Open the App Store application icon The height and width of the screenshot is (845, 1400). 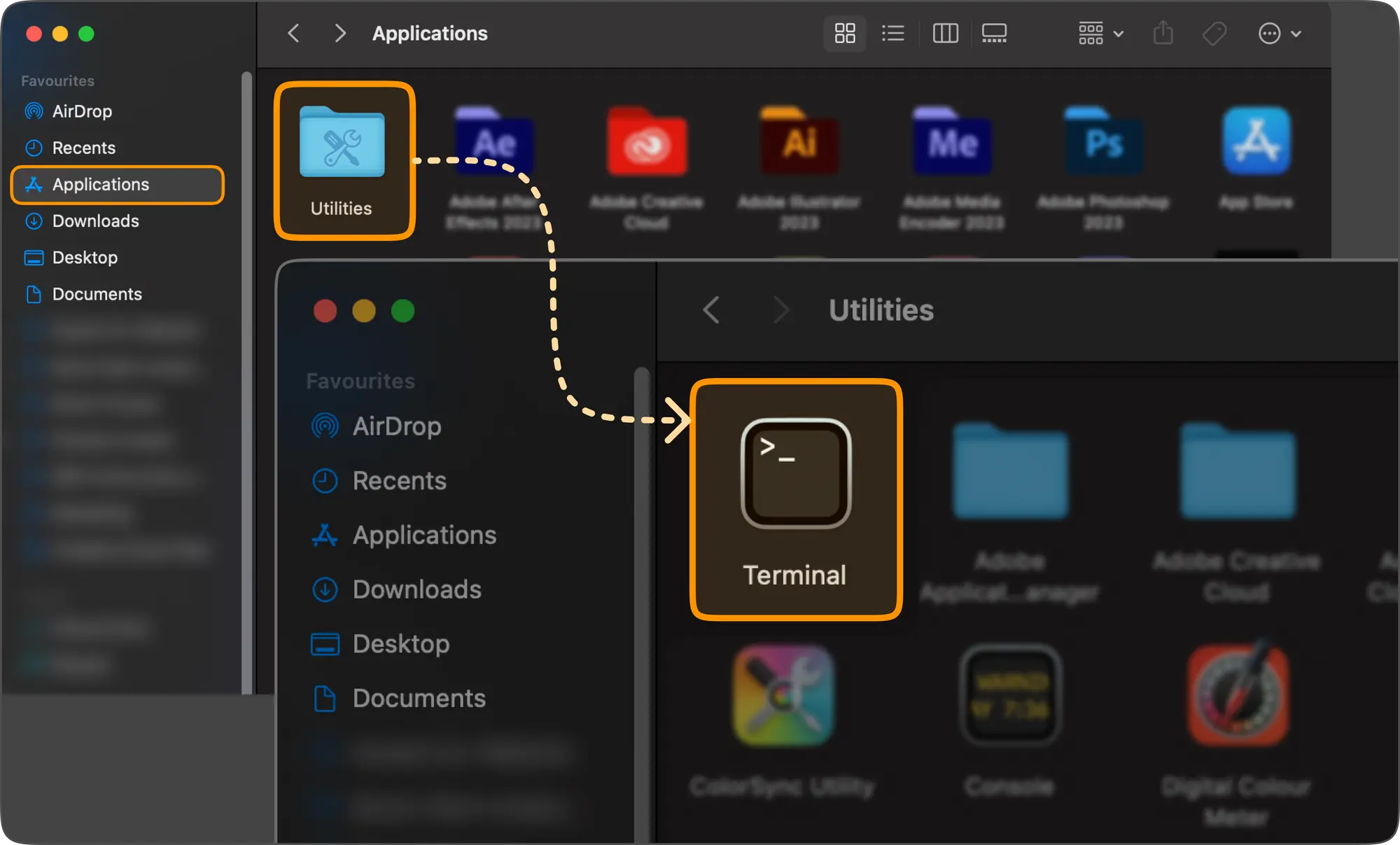[1256, 141]
